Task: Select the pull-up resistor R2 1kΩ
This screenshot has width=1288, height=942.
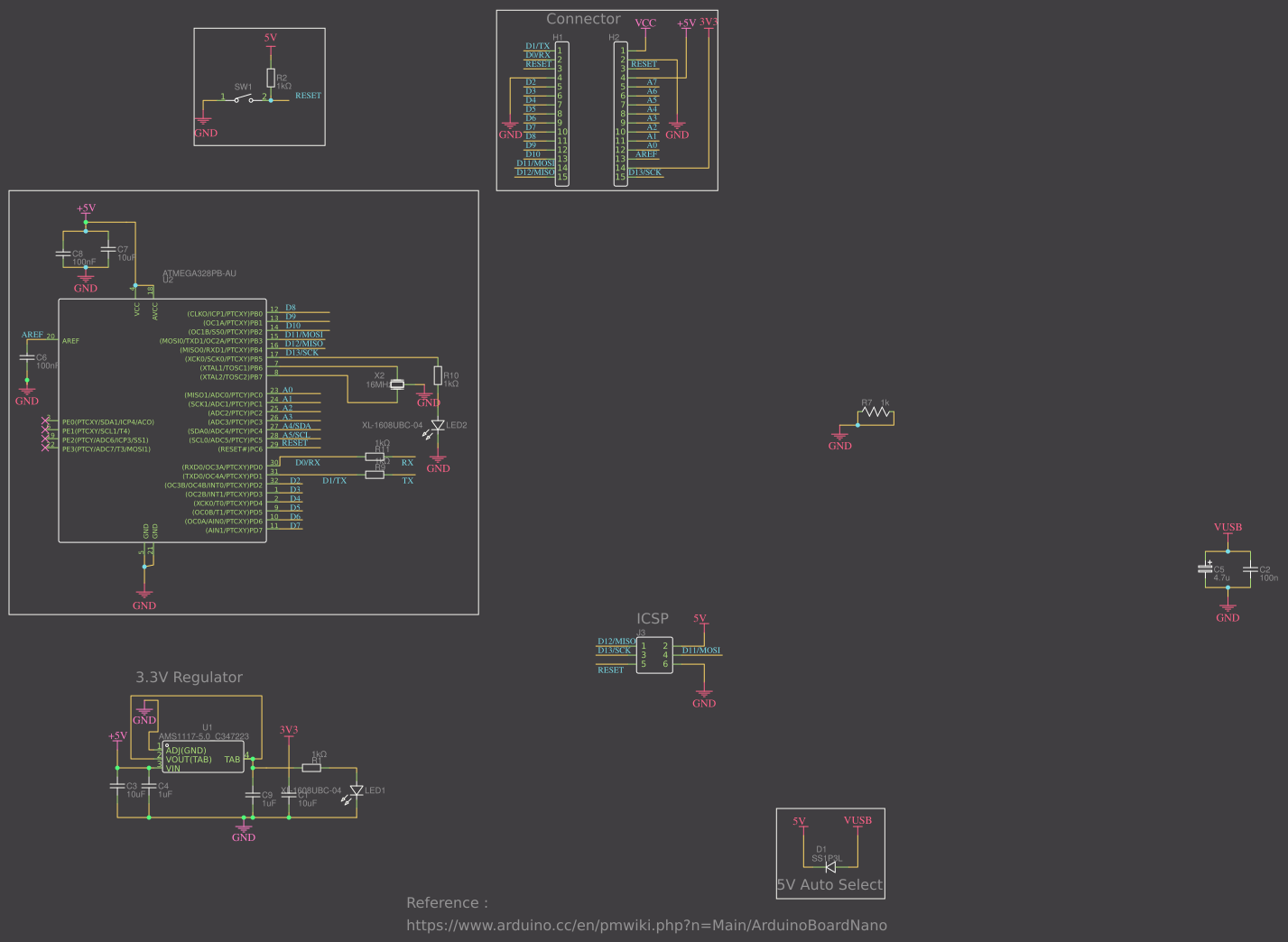Action: (x=271, y=78)
